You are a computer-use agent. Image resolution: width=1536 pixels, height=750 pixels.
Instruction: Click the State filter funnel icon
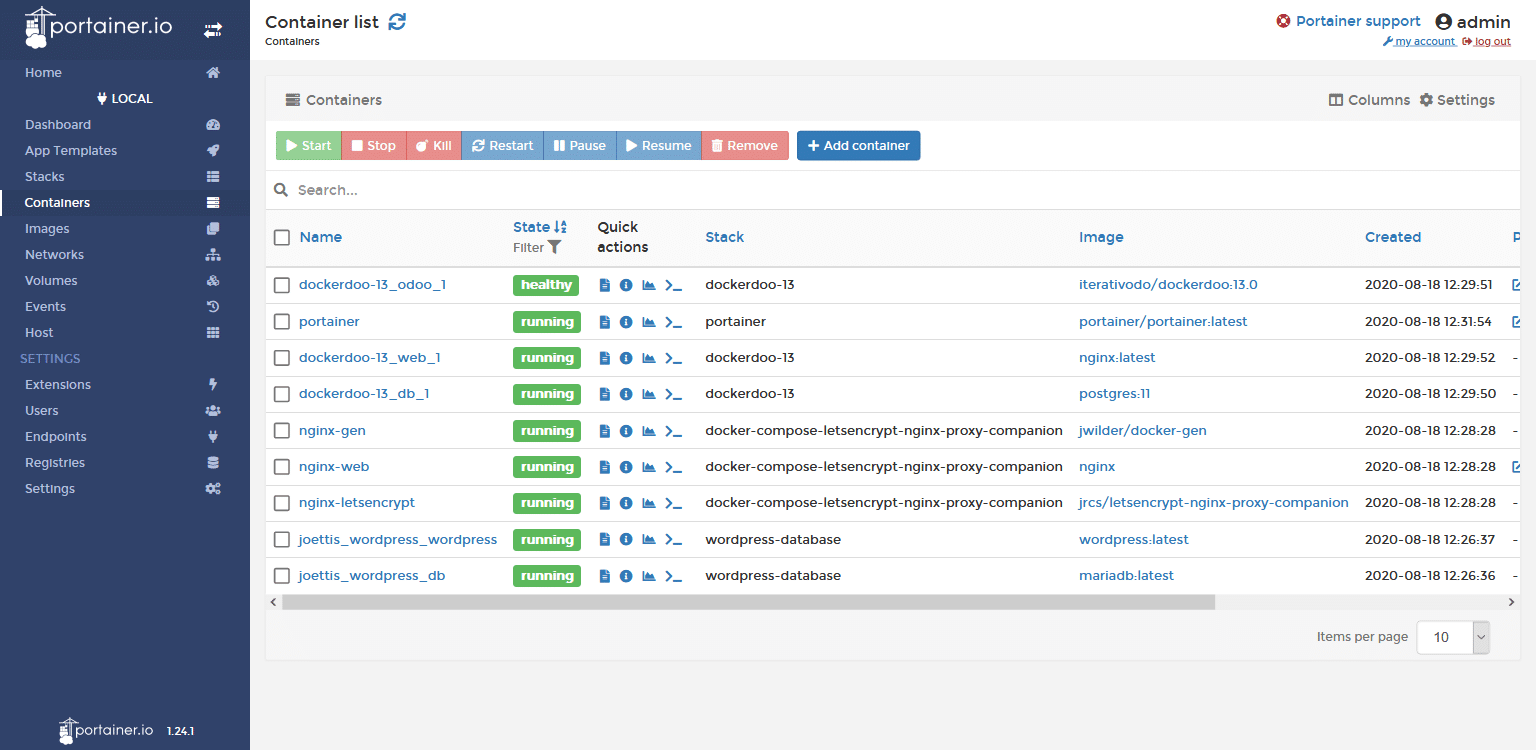pos(555,247)
